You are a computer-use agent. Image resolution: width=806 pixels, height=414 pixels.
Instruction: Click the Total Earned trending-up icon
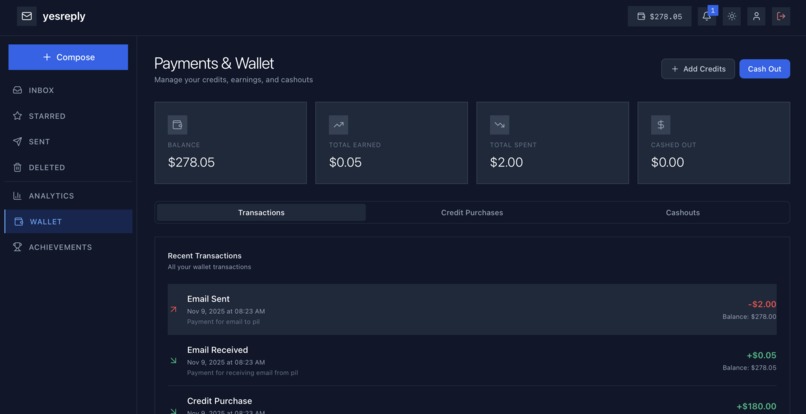coord(338,124)
